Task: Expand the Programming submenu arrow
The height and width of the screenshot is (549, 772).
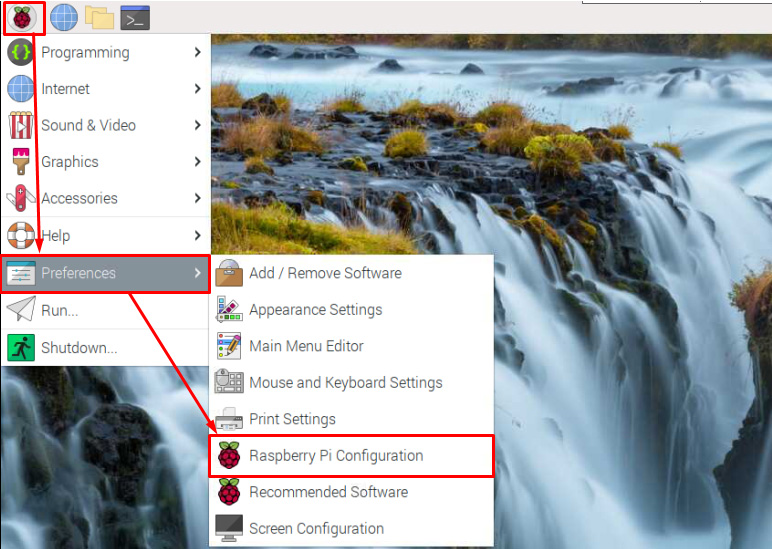Action: [x=198, y=52]
